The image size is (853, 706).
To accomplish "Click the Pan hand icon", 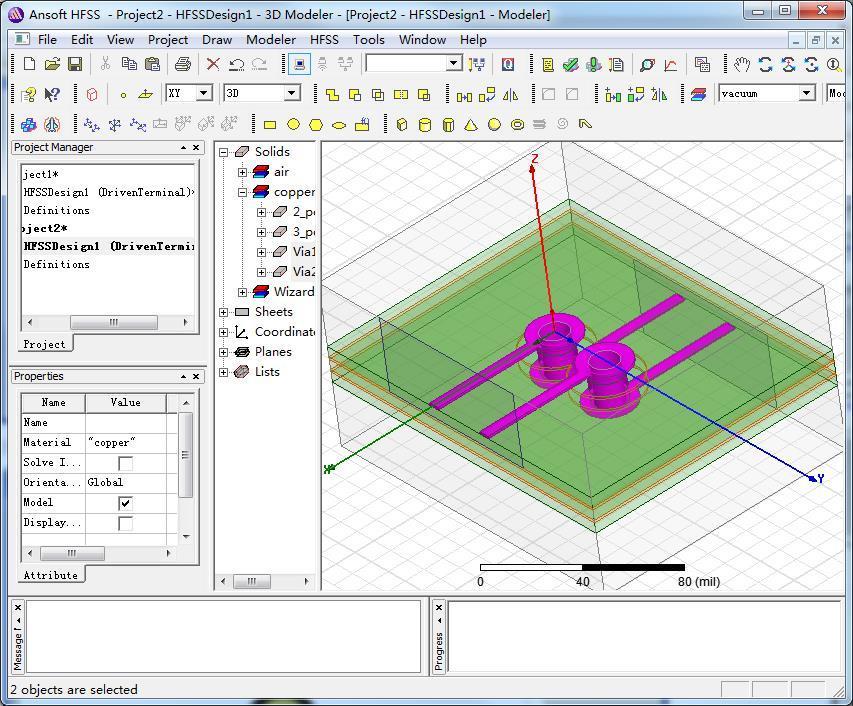I will 741,65.
